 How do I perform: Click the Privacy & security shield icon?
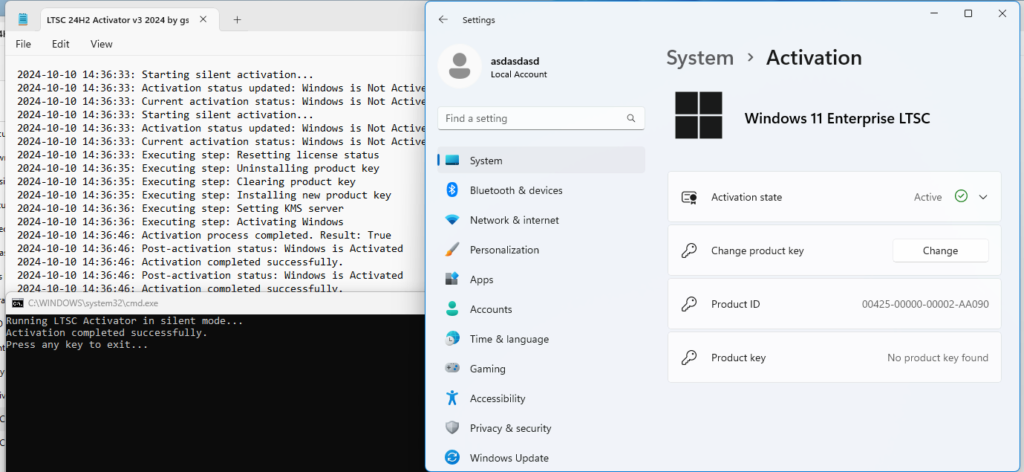coord(452,428)
